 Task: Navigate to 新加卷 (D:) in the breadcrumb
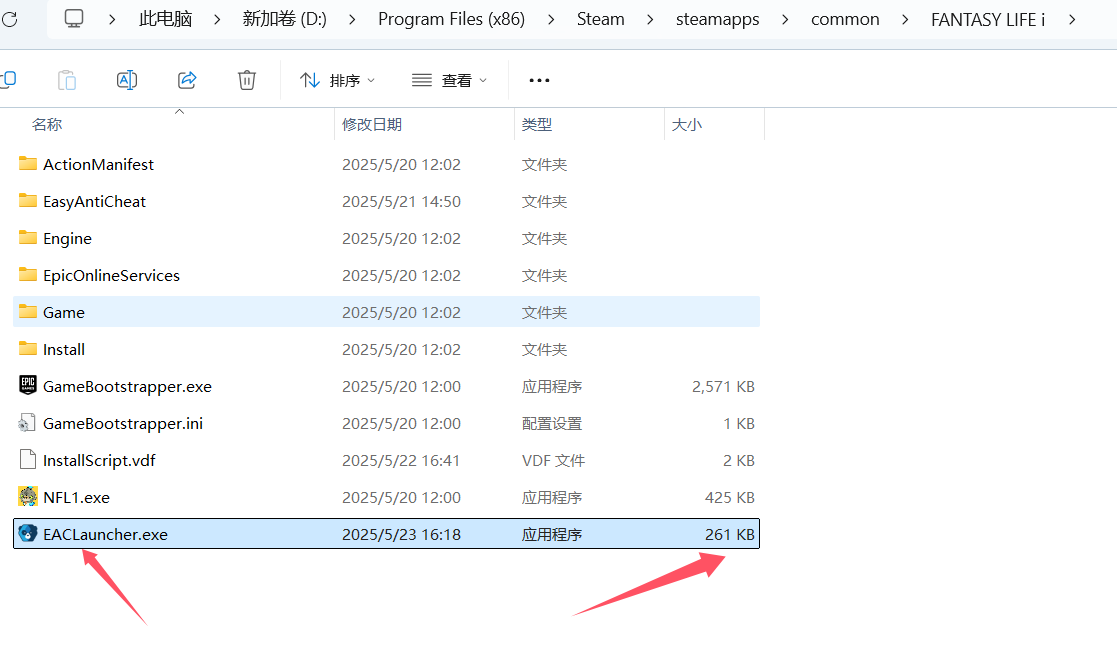pos(284,19)
